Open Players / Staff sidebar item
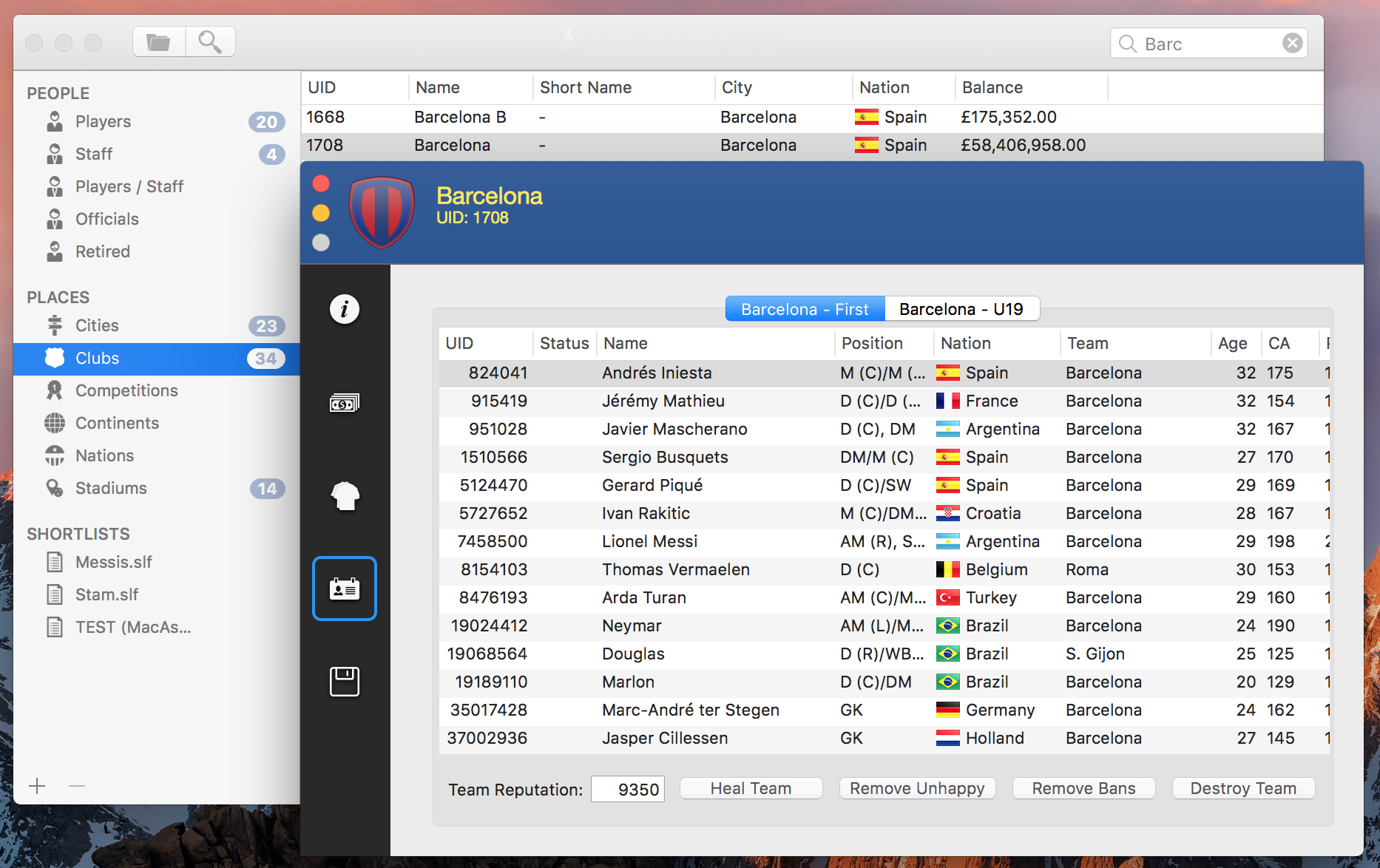The height and width of the screenshot is (868, 1380). pyautogui.click(x=156, y=186)
